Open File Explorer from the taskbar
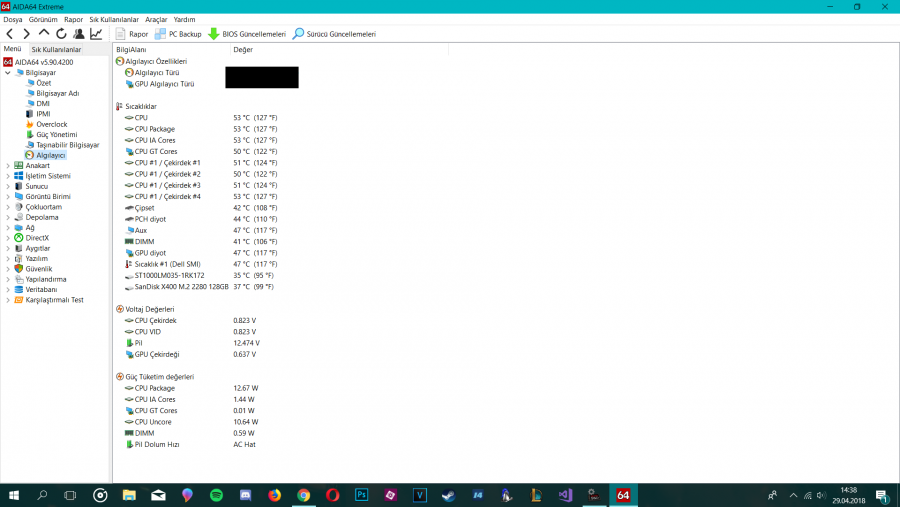Screen dimensions: 900x507 (x=129, y=496)
